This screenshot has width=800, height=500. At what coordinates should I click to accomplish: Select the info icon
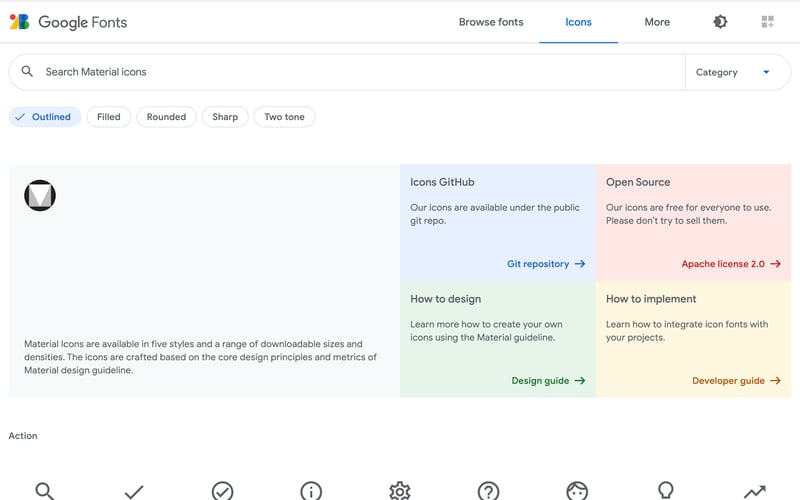(311, 491)
